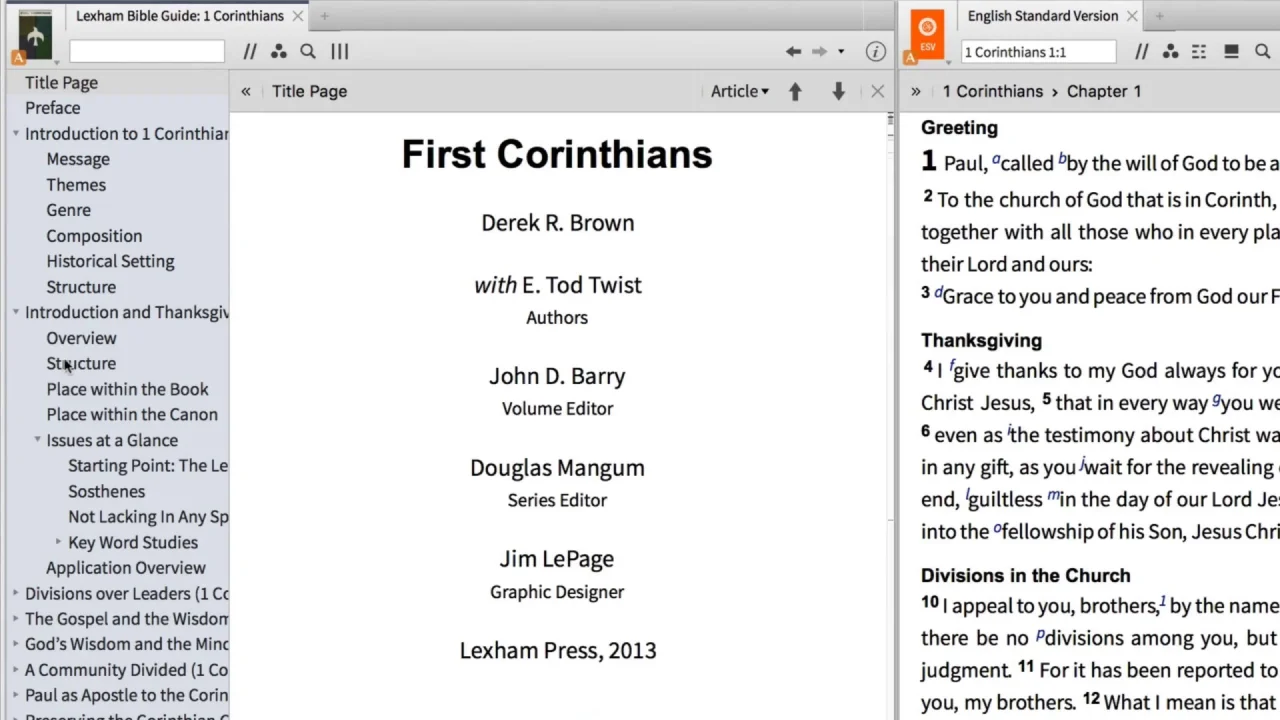Collapse Introduction and Thanksgiving section
Screen dimensions: 1280x720
[16, 313]
